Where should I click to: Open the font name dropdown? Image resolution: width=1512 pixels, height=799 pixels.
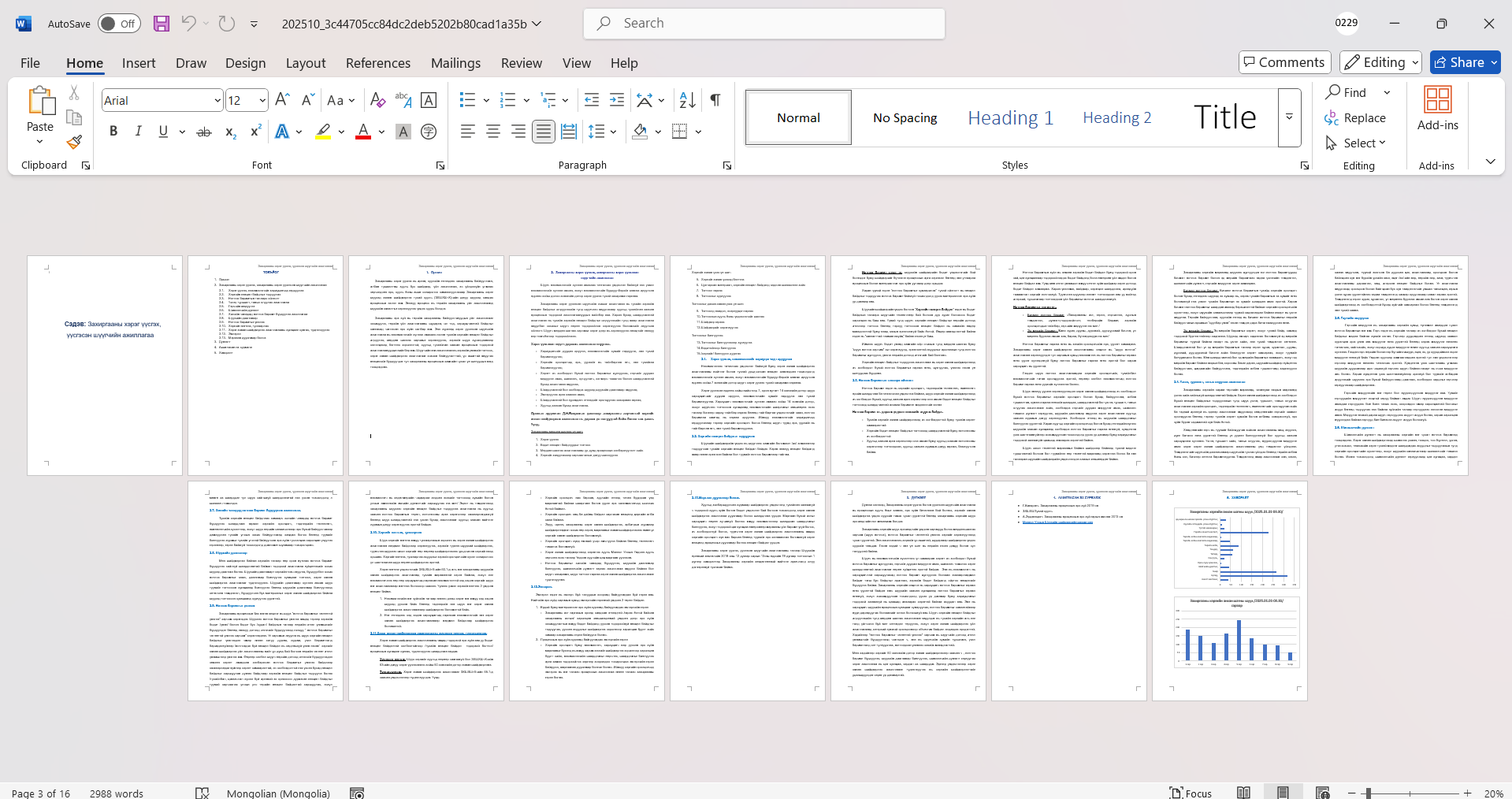click(x=217, y=100)
